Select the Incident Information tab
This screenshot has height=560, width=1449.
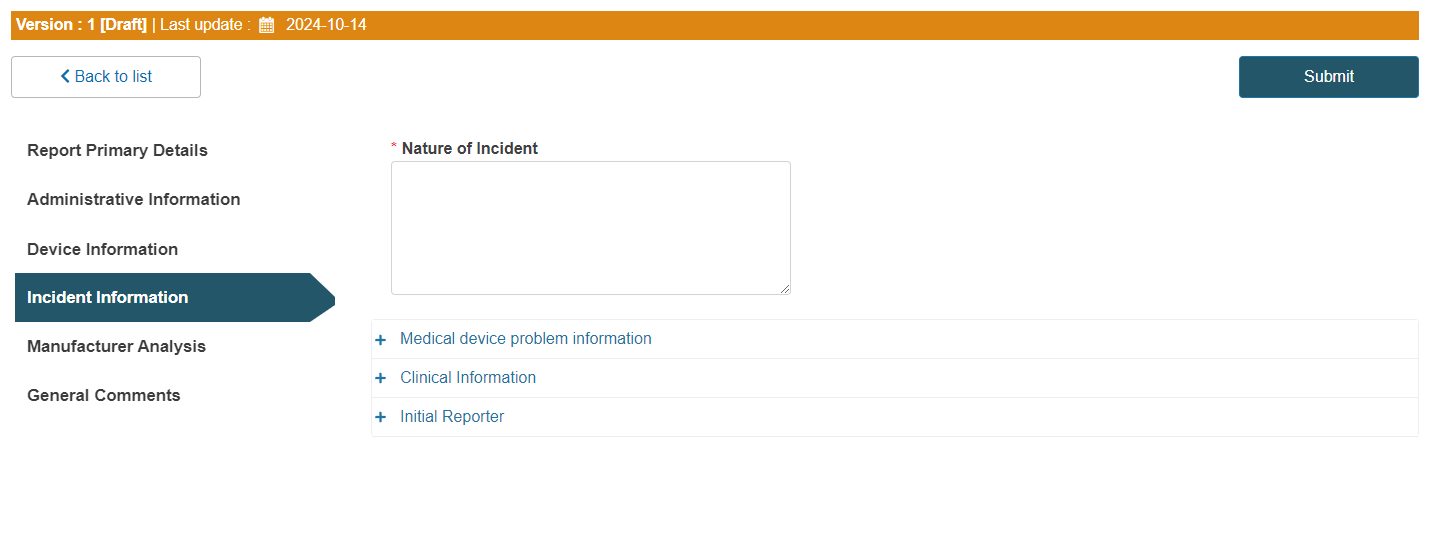point(107,298)
